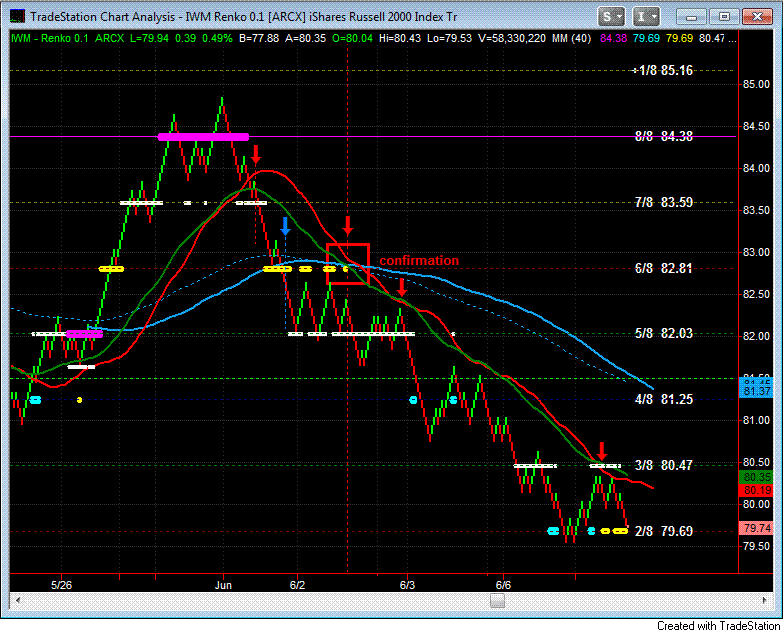Click the '6/3' date label on time axis
The image size is (783, 632).
click(407, 585)
